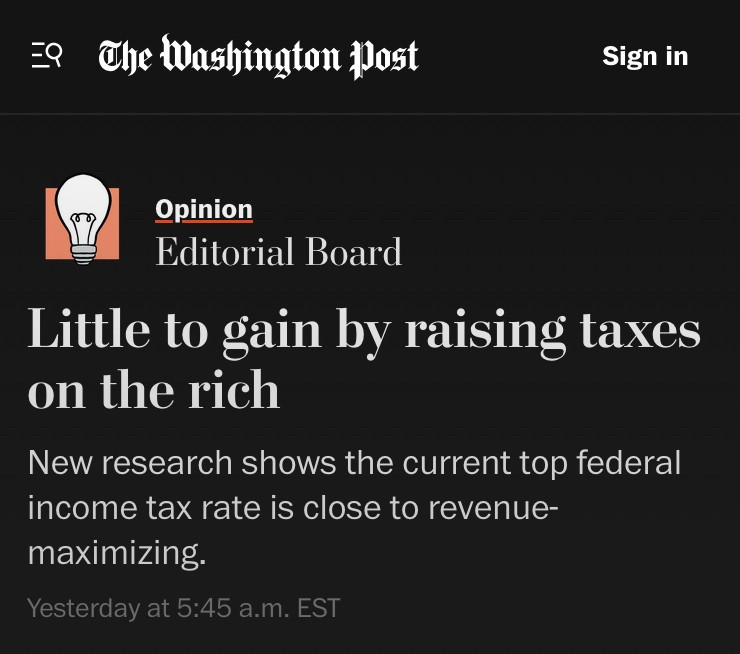Image resolution: width=740 pixels, height=654 pixels.
Task: Select the Editorial Board byline
Action: (x=278, y=251)
